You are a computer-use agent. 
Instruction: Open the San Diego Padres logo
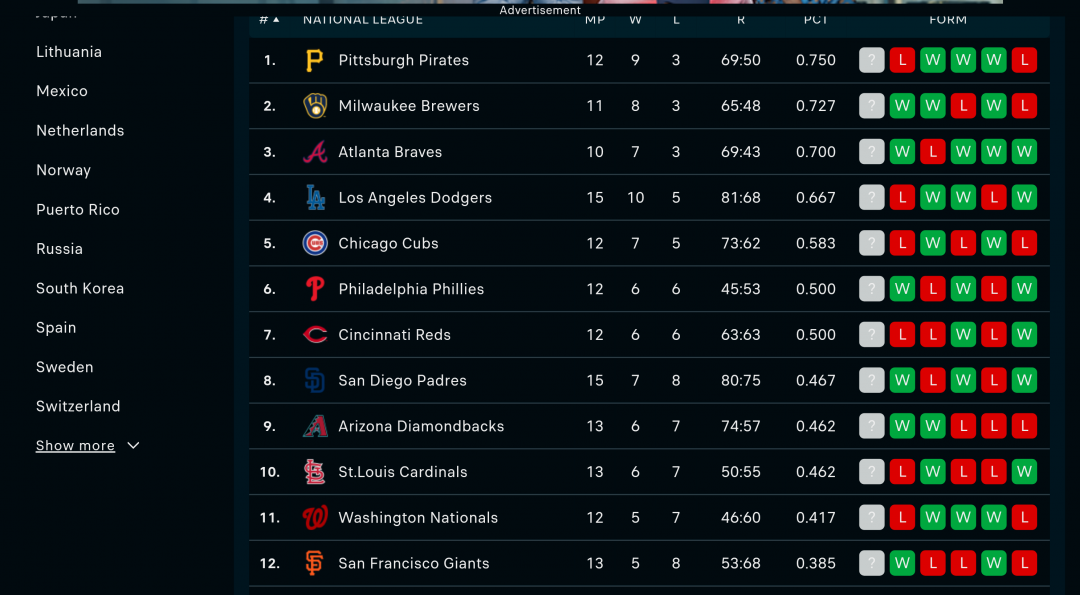tap(315, 380)
